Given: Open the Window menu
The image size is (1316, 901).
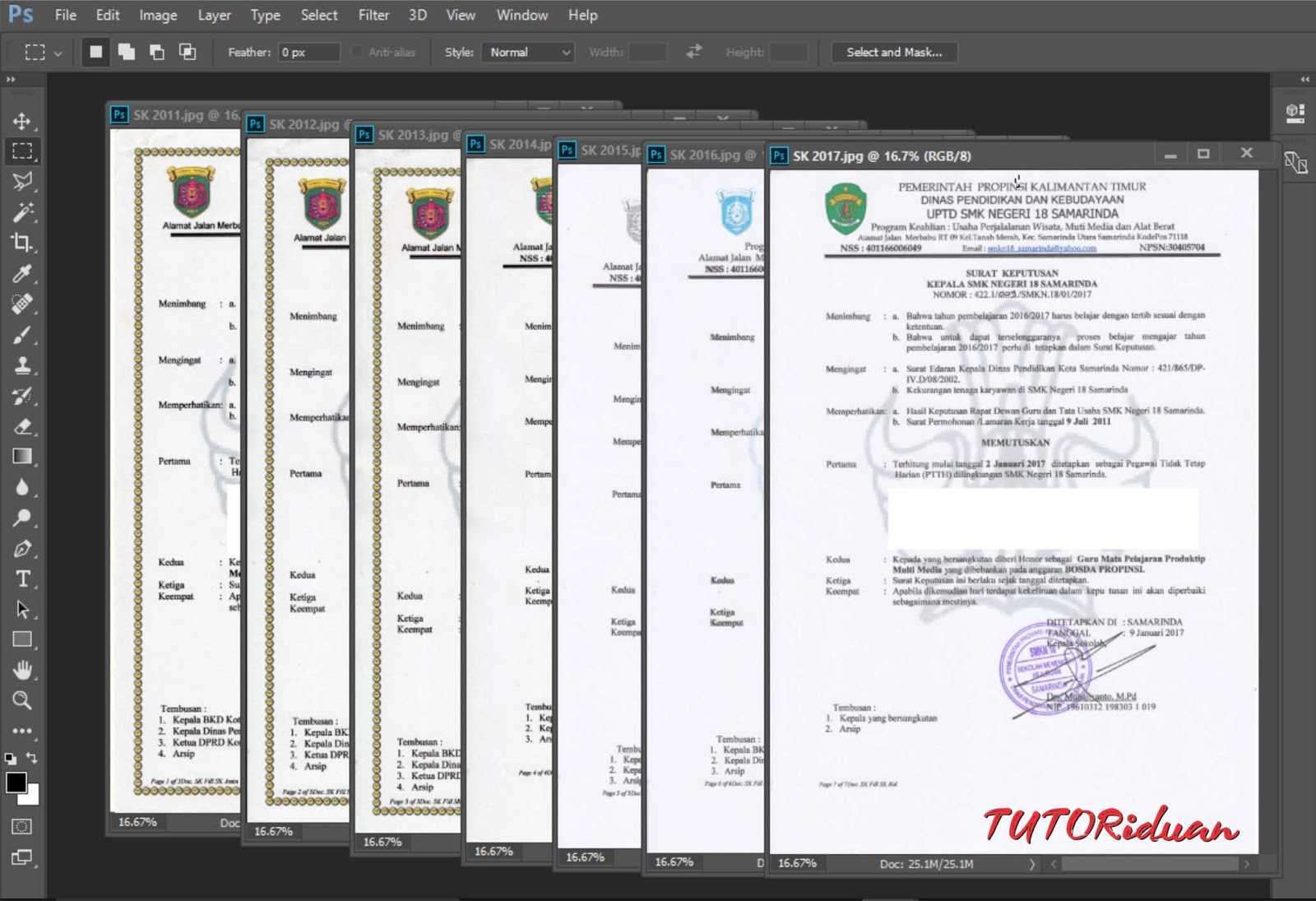Looking at the screenshot, I should click(x=522, y=15).
